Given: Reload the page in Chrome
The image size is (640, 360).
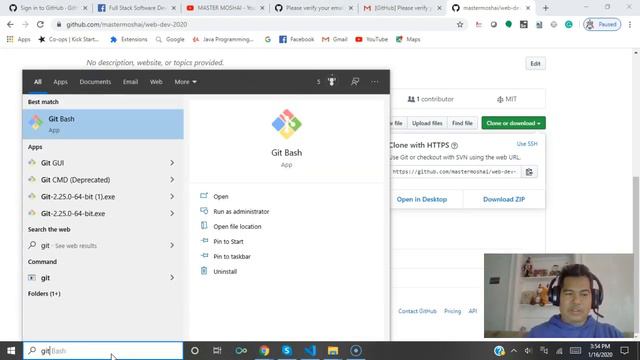Looking at the screenshot, I should pyautogui.click(x=40, y=24).
